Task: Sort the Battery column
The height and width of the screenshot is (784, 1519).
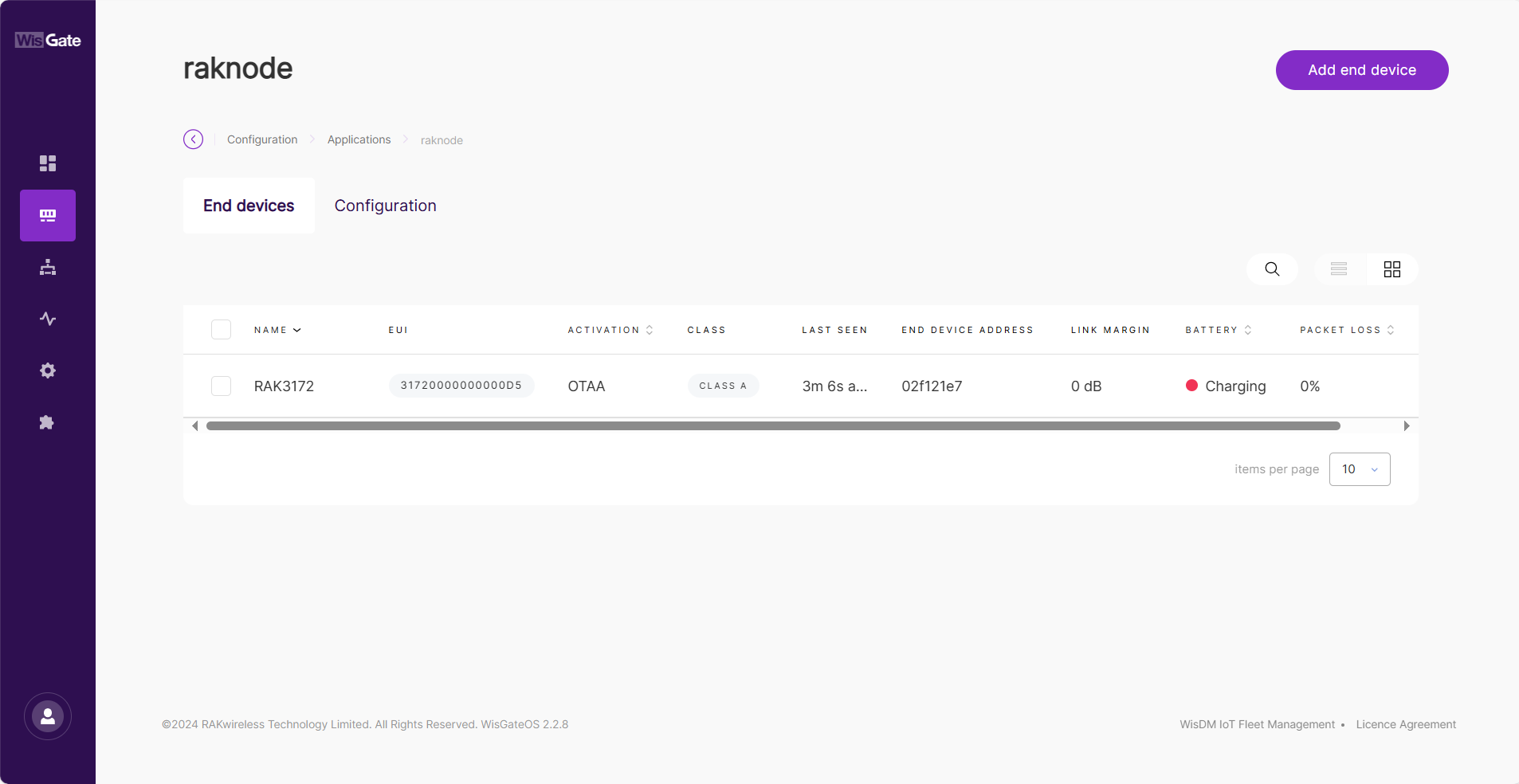Action: pos(1248,330)
